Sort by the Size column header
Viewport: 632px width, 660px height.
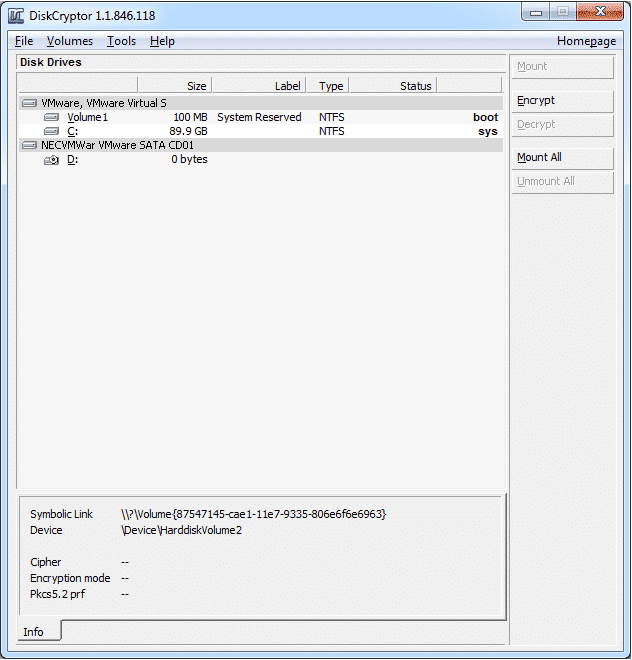coord(174,85)
